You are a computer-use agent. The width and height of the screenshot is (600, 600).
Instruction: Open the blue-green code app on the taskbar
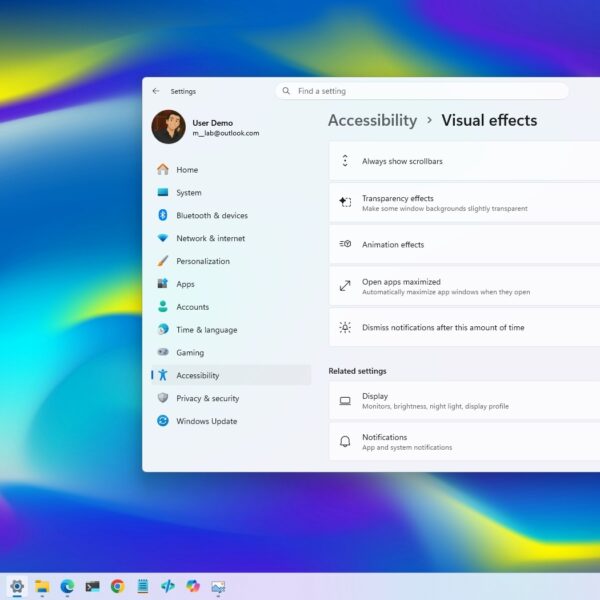[x=168, y=586]
